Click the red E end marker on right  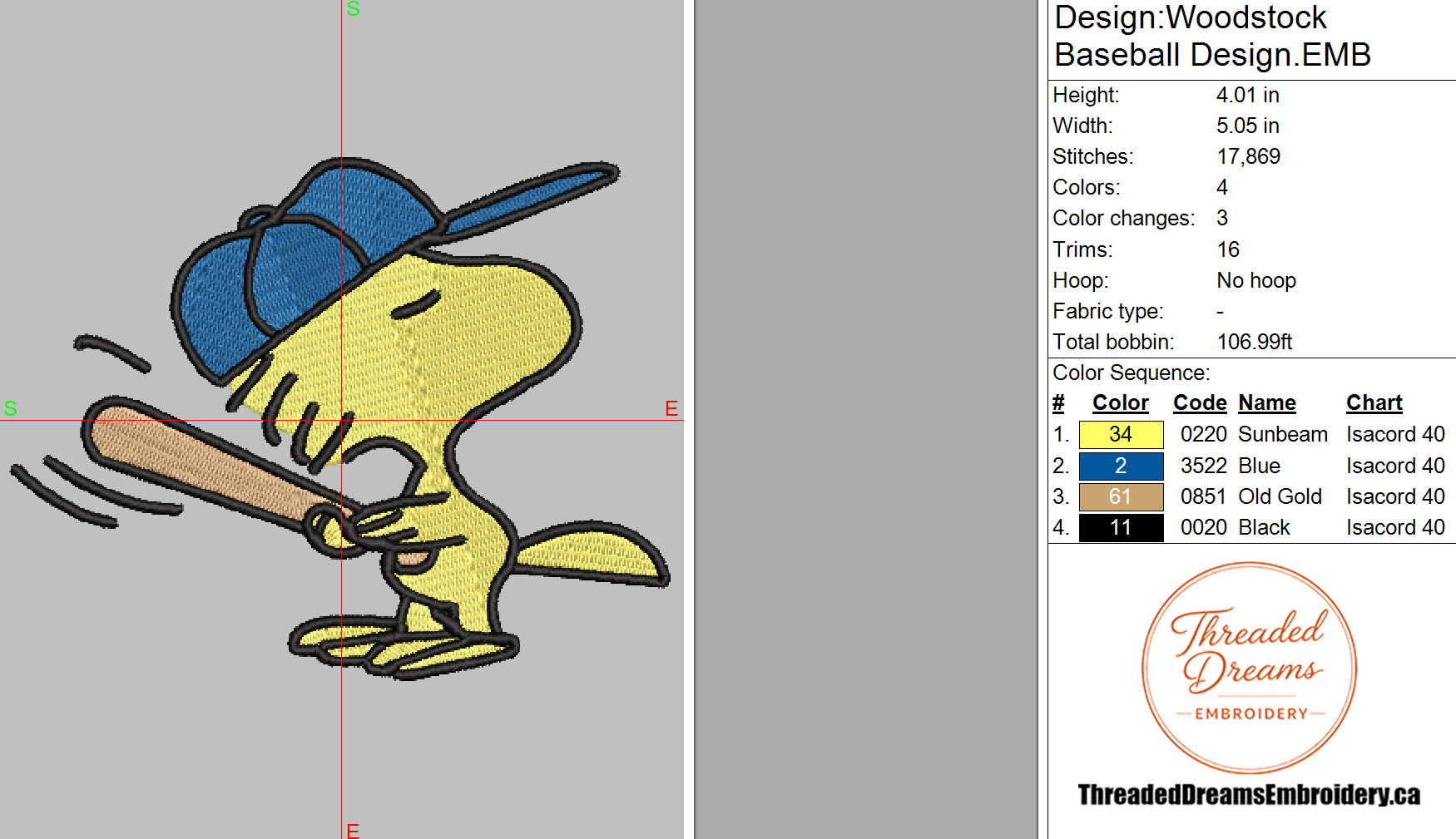click(x=671, y=408)
